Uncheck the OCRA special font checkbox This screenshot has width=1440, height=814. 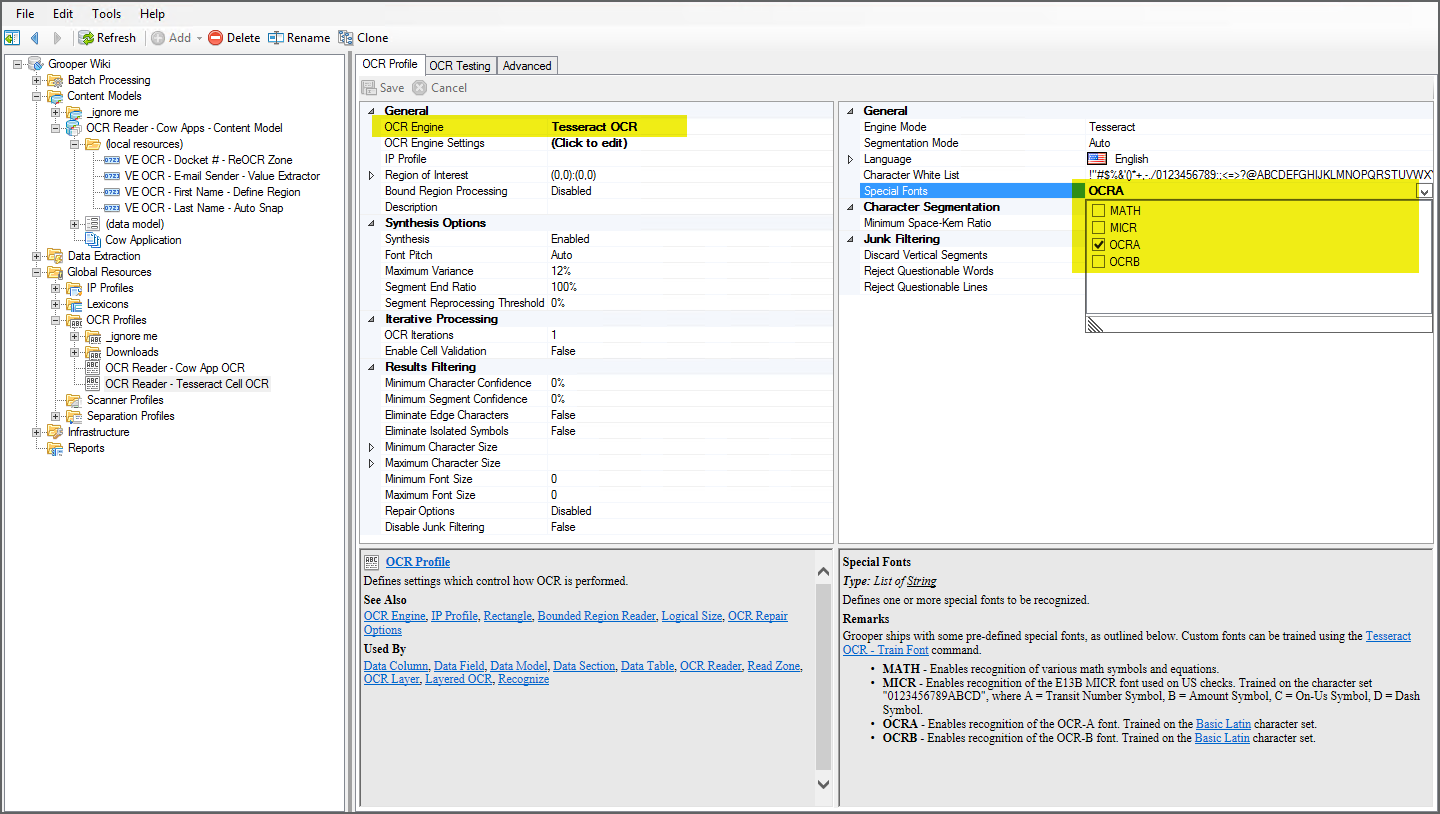(x=1099, y=245)
